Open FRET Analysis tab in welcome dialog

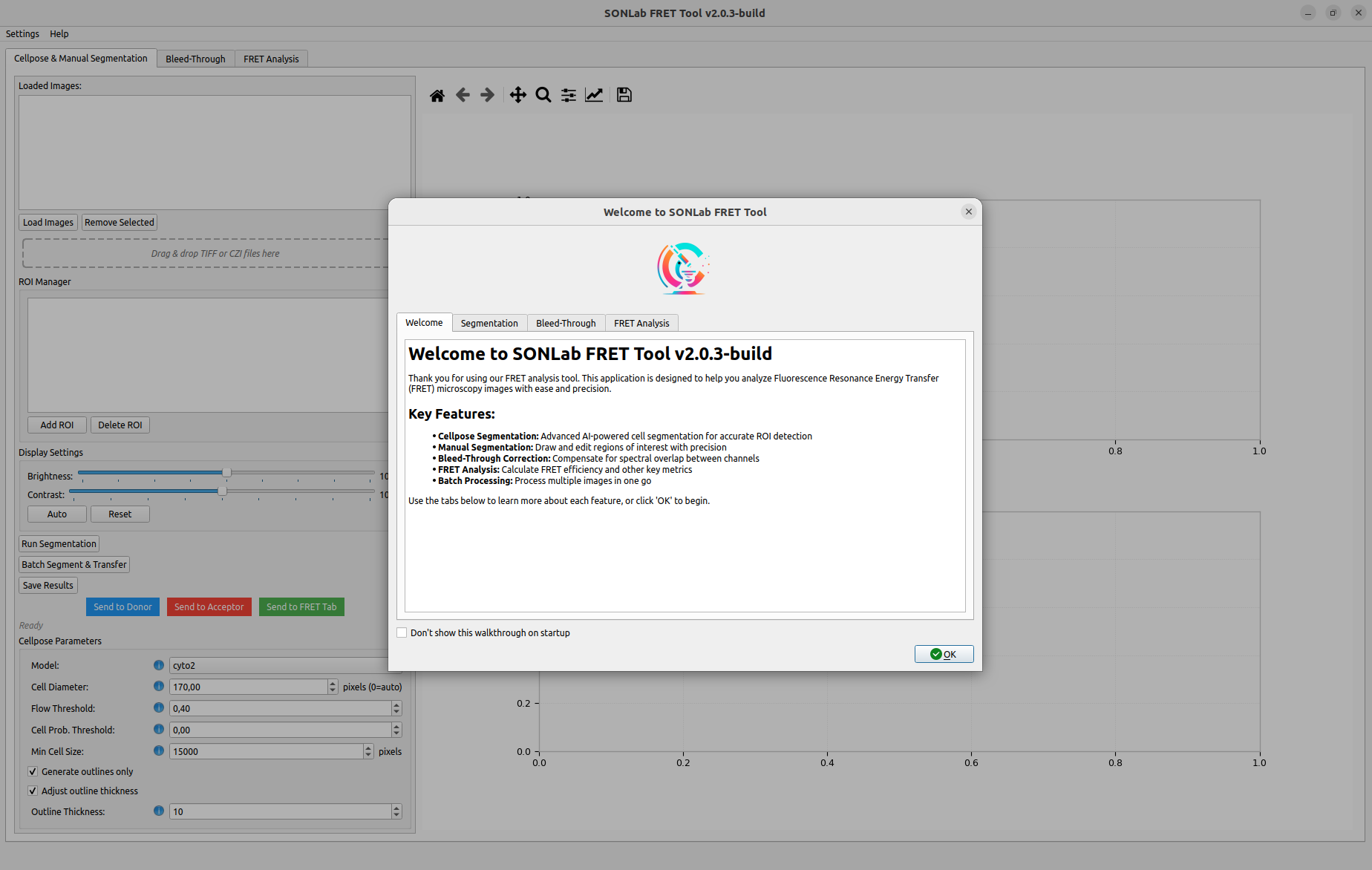641,323
